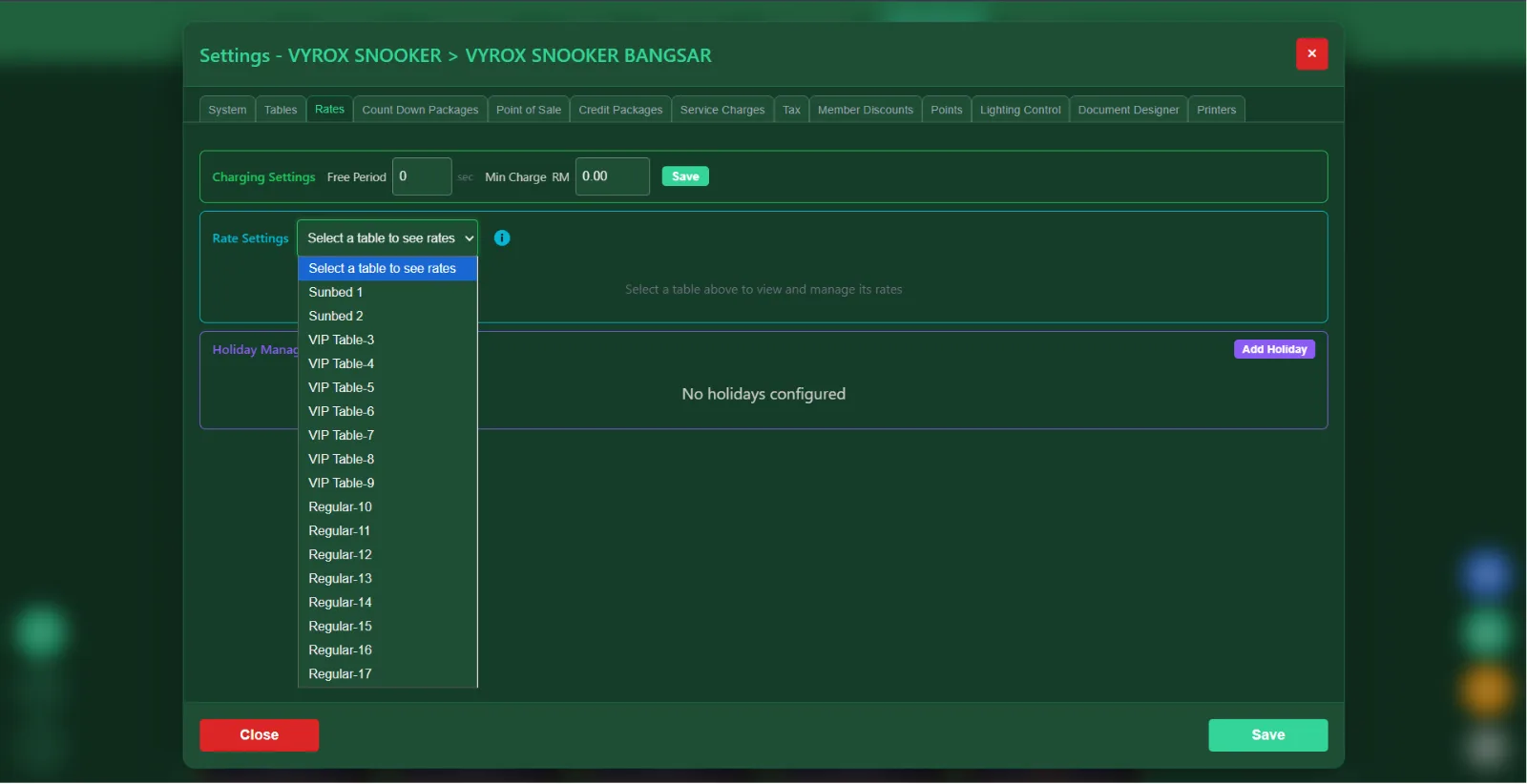Pick Regular-13 from the list
1527x784 pixels.
click(x=387, y=579)
